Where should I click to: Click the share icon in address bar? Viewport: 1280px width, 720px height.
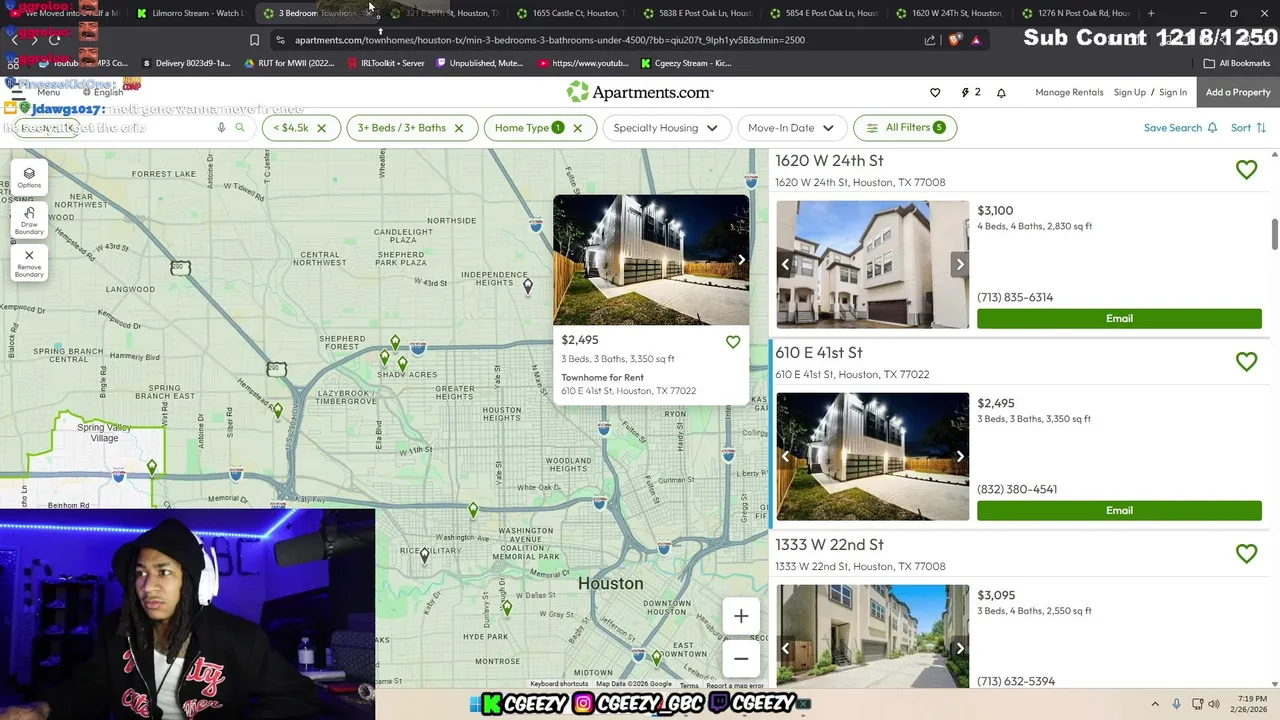(930, 40)
